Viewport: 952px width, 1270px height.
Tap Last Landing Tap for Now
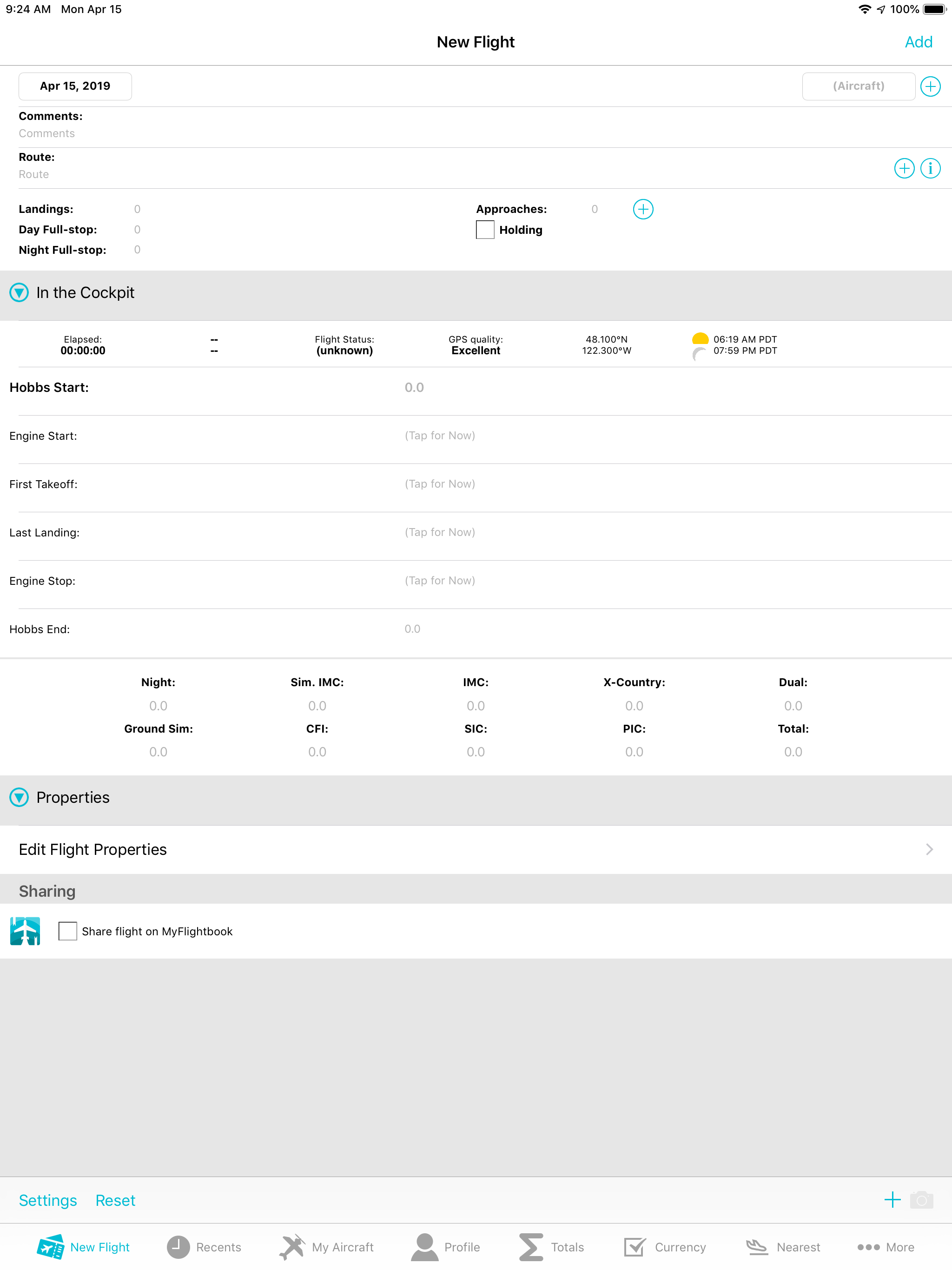pos(440,532)
